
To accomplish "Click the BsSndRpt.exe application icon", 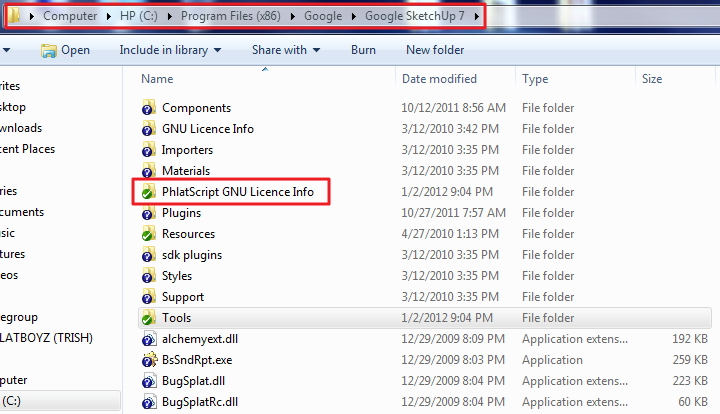I will pyautogui.click(x=148, y=360).
